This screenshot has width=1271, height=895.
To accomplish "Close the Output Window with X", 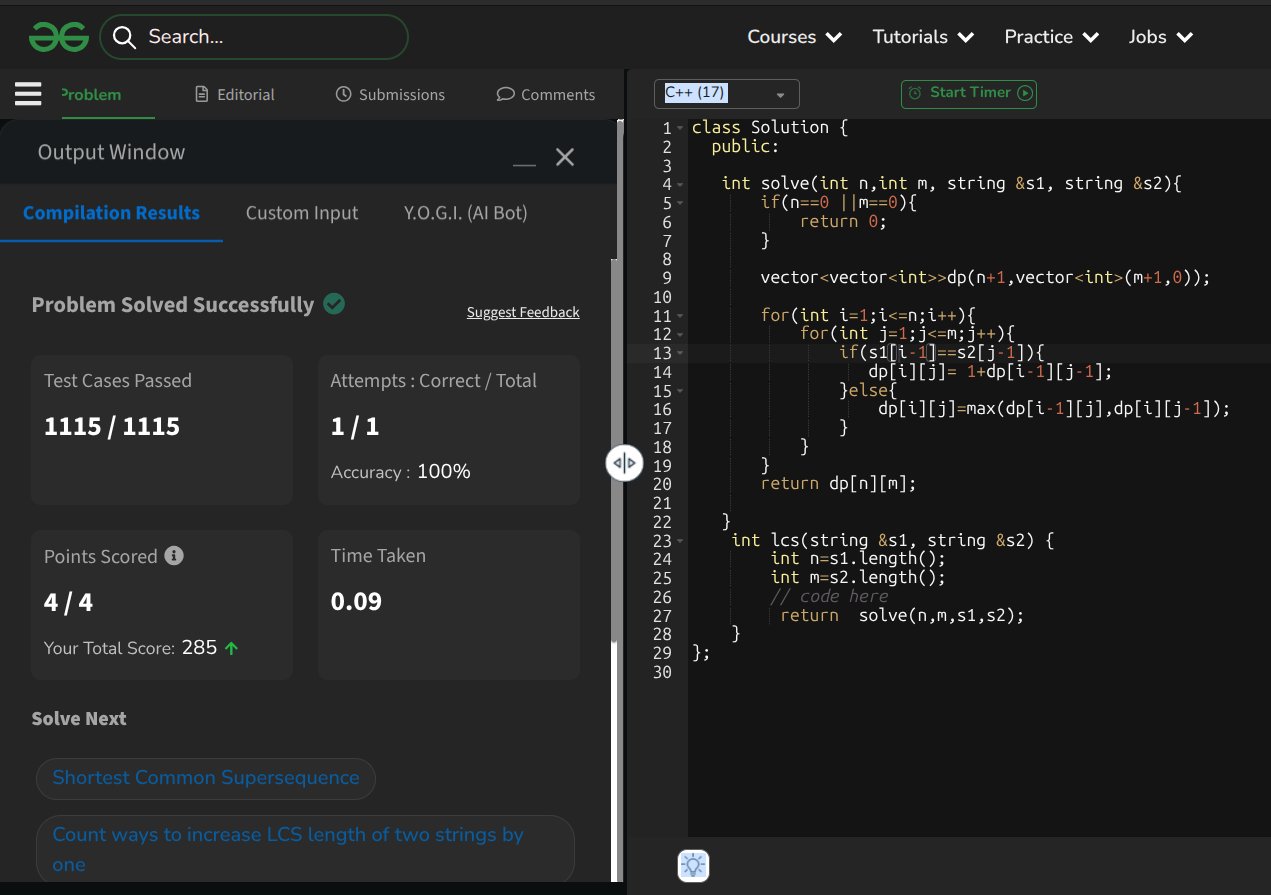I will pyautogui.click(x=565, y=157).
